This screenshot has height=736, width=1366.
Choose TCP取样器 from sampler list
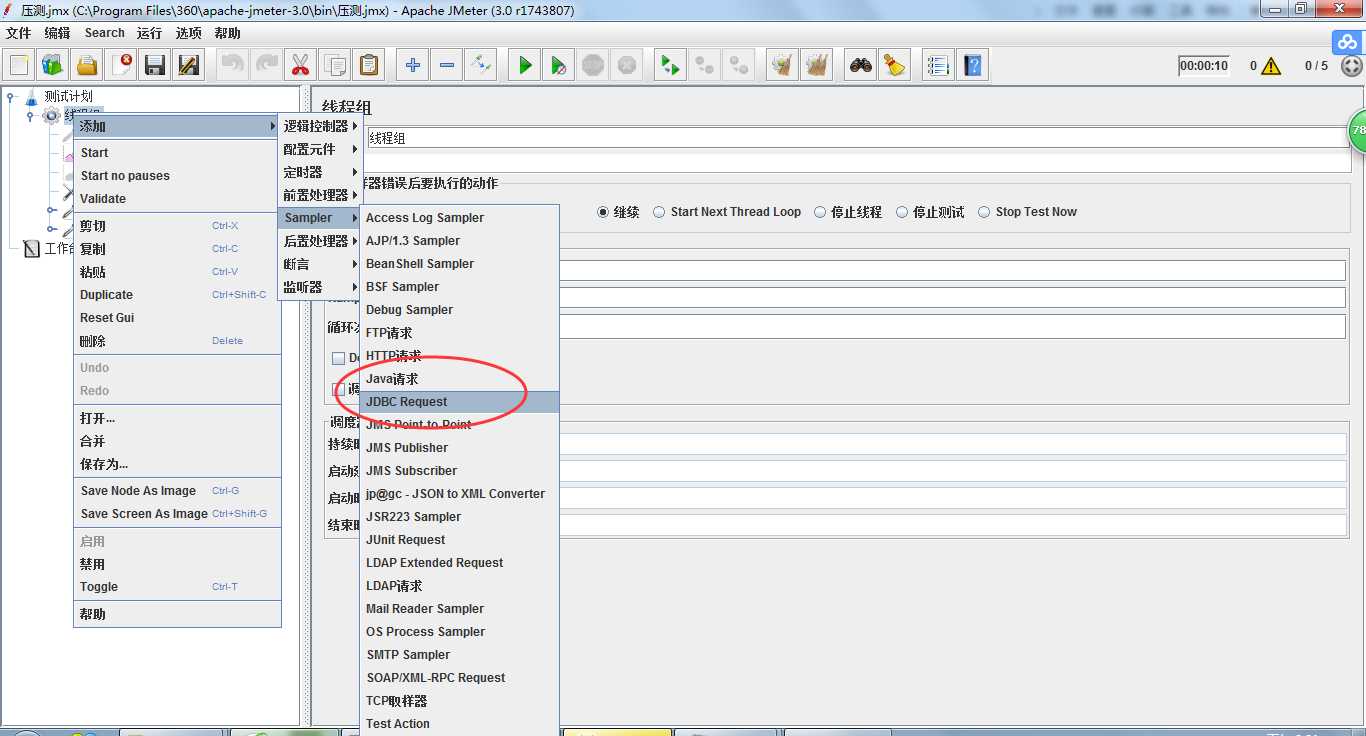click(x=459, y=701)
